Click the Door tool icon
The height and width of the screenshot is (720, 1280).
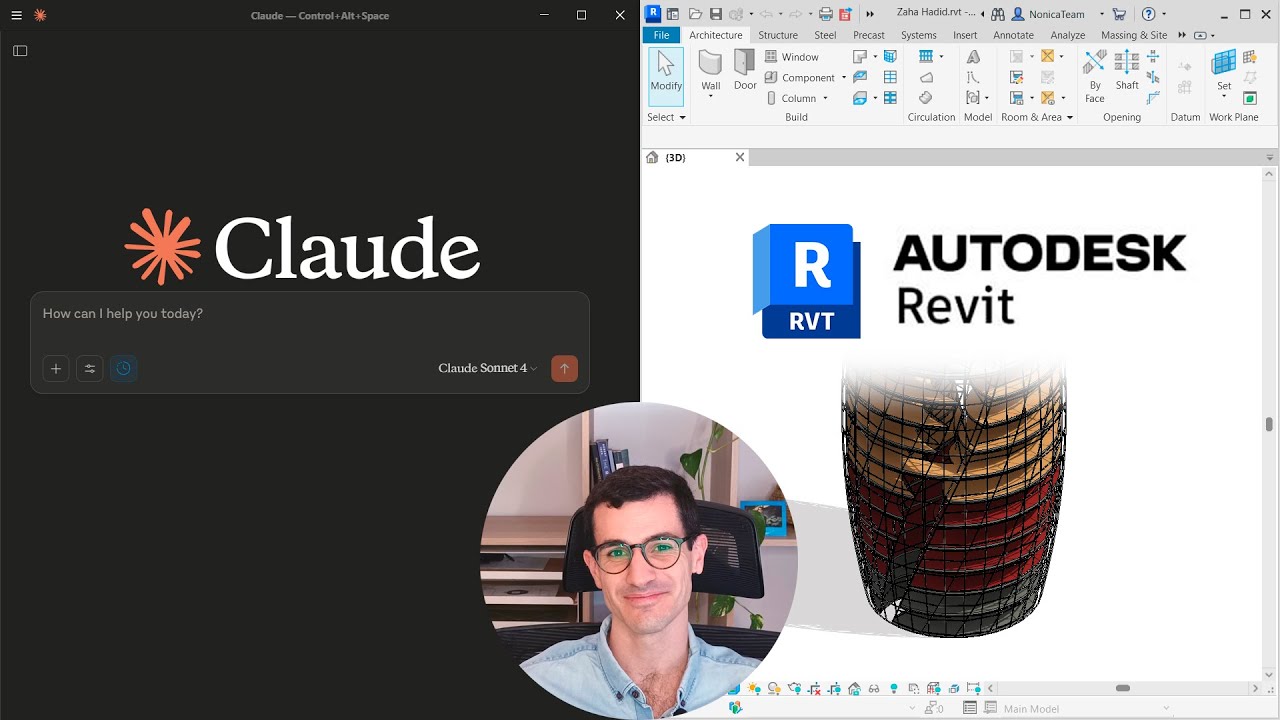745,62
